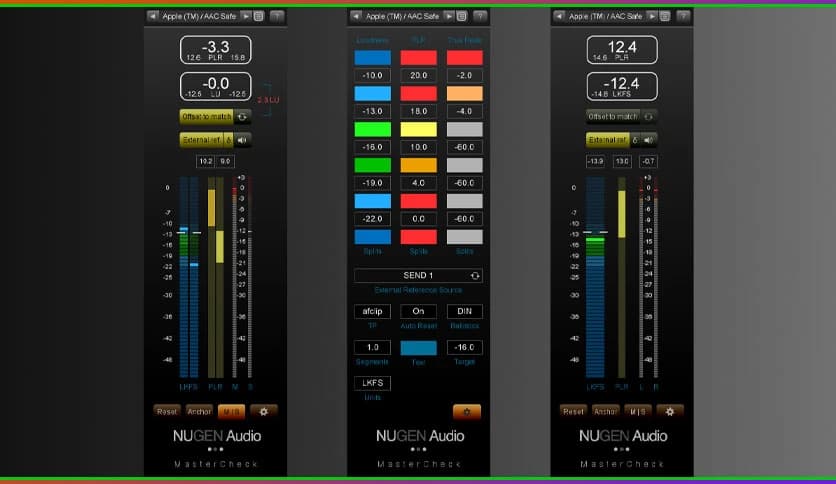
Task: Toggle External ref in left panel
Action: tap(202, 140)
